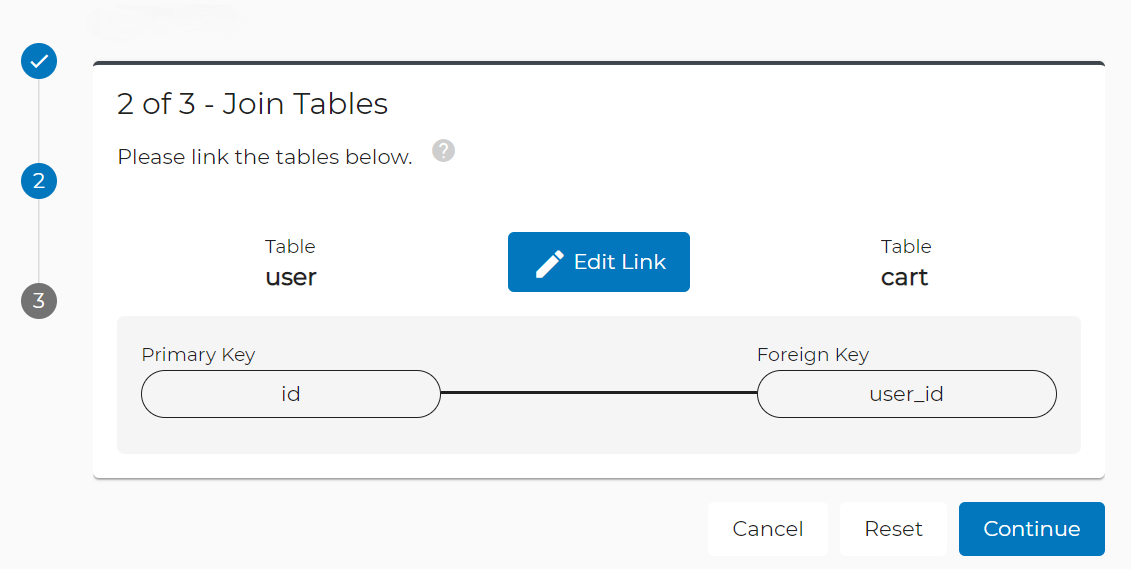
Task: Click the Table label above user
Action: [x=290, y=247]
